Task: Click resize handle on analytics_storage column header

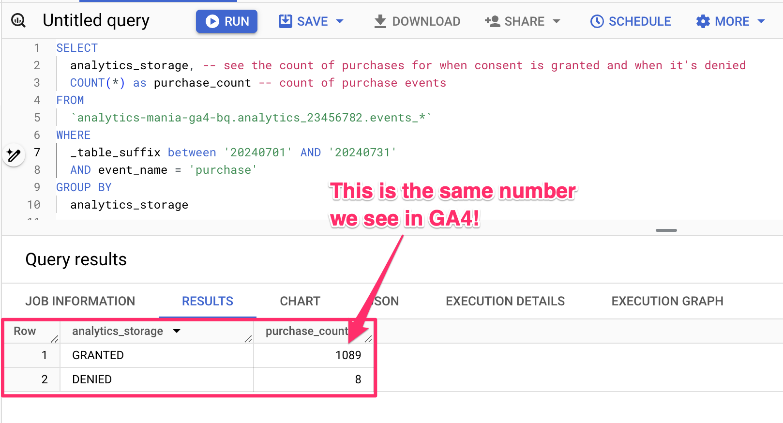Action: (x=247, y=339)
